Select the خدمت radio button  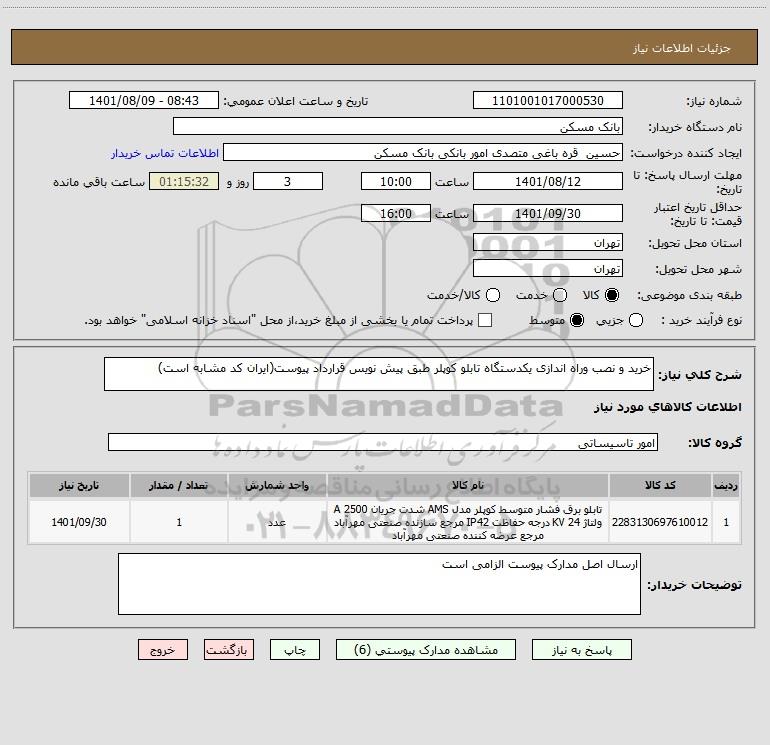560,295
